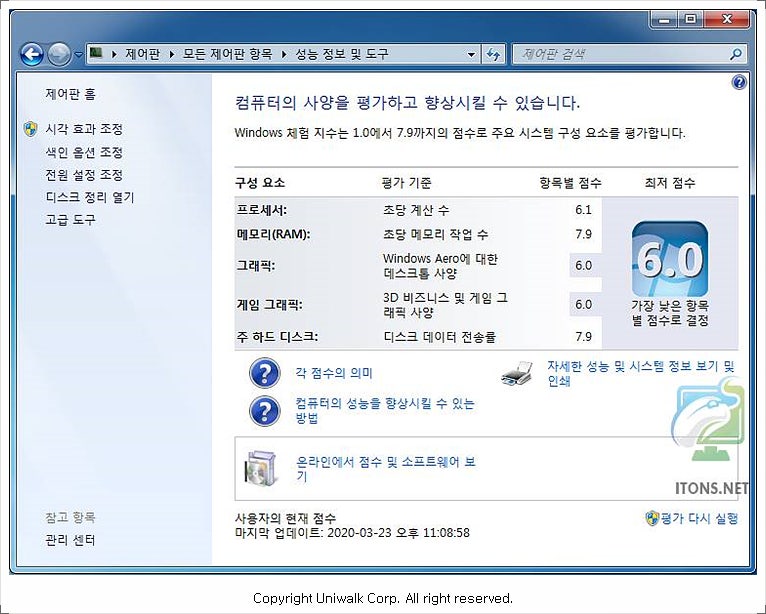Expand the arrow after 모든 제어판 항목

pyautogui.click(x=284, y=54)
